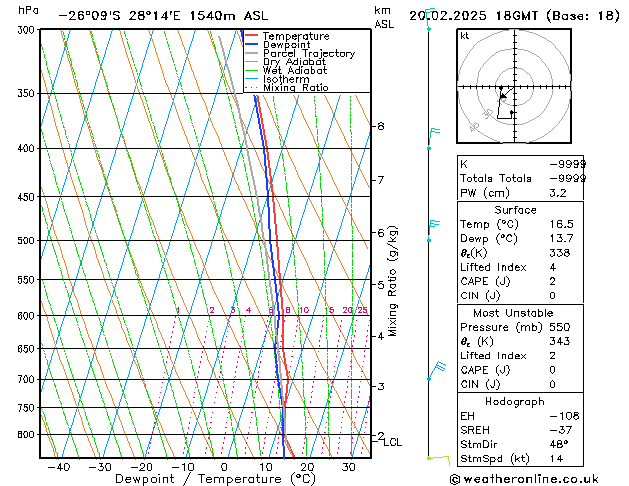
Task: Click the Isotherm legend entry
Action: point(287,79)
